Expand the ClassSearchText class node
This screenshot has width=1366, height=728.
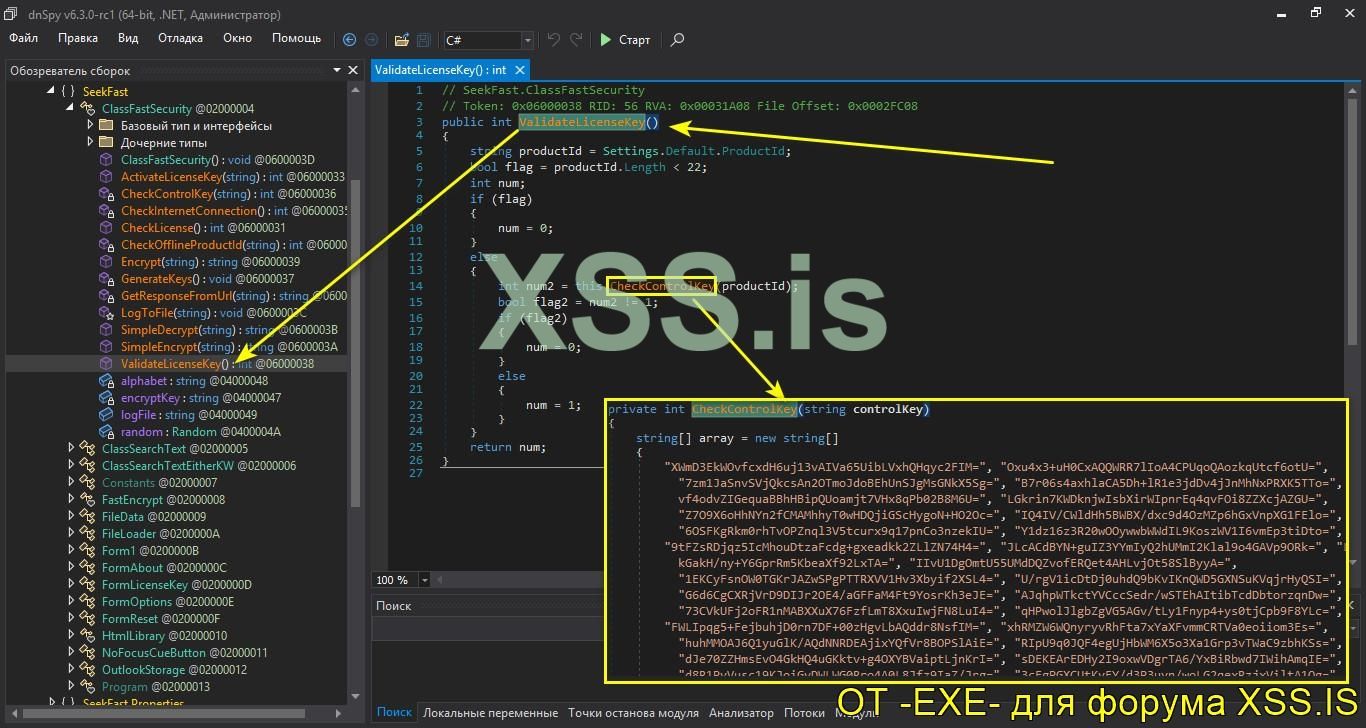click(70, 449)
